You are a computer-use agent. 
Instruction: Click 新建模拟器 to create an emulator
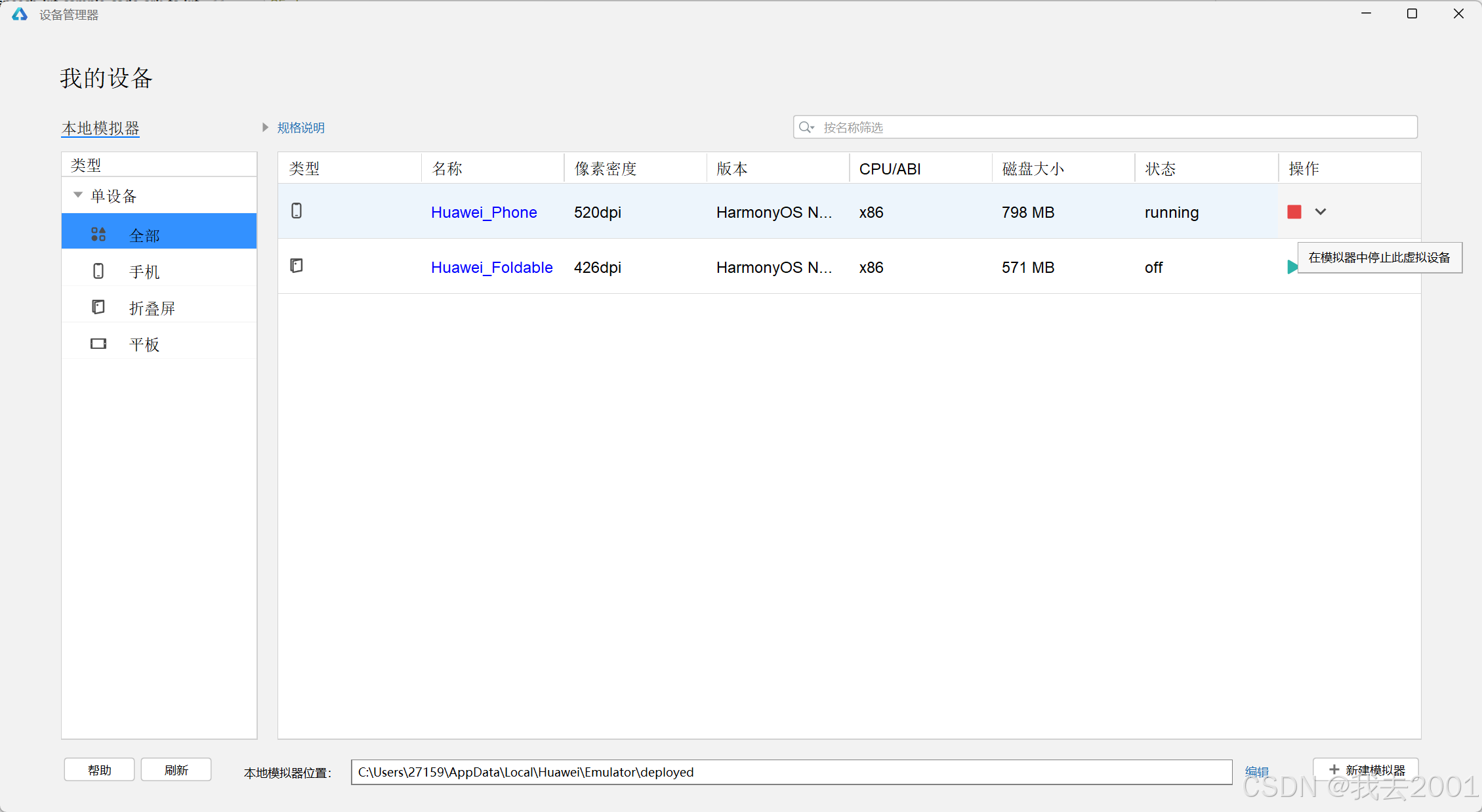[x=1366, y=770]
